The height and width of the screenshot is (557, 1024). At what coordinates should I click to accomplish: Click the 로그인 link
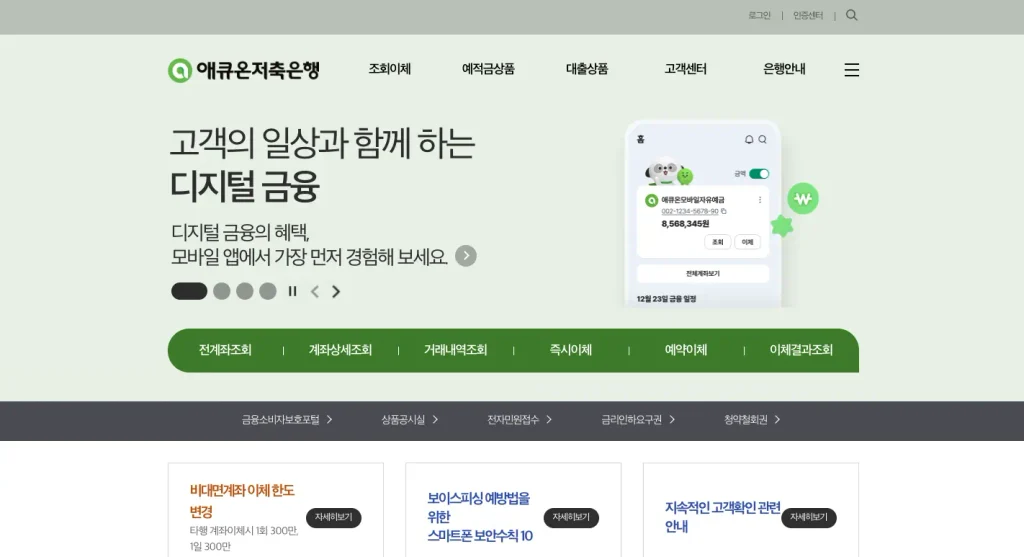pyautogui.click(x=760, y=15)
